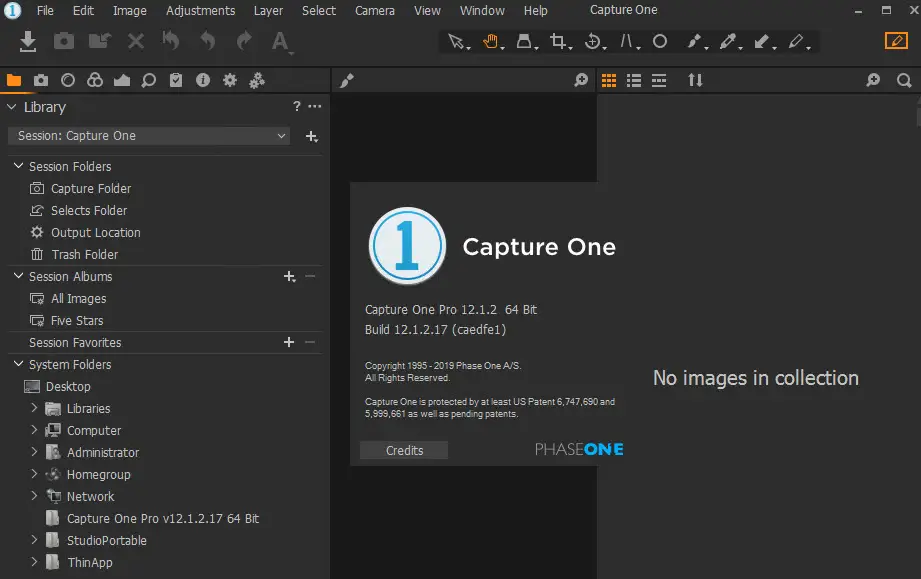Open the Adjustments clipboard tool tab
Screen dimensions: 921x579
click(x=176, y=80)
